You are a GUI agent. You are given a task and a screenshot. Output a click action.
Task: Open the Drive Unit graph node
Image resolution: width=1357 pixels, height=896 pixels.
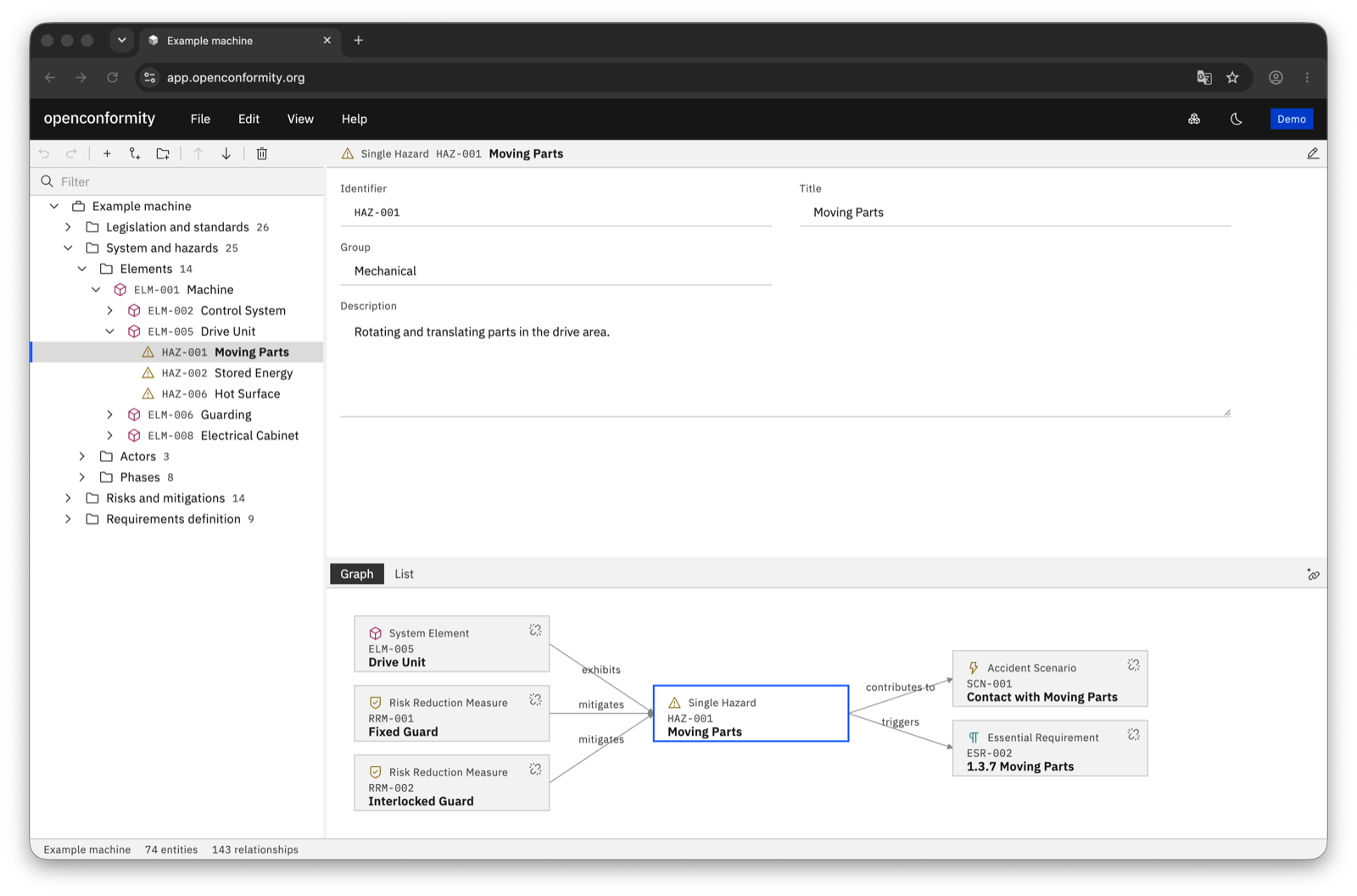click(x=452, y=644)
